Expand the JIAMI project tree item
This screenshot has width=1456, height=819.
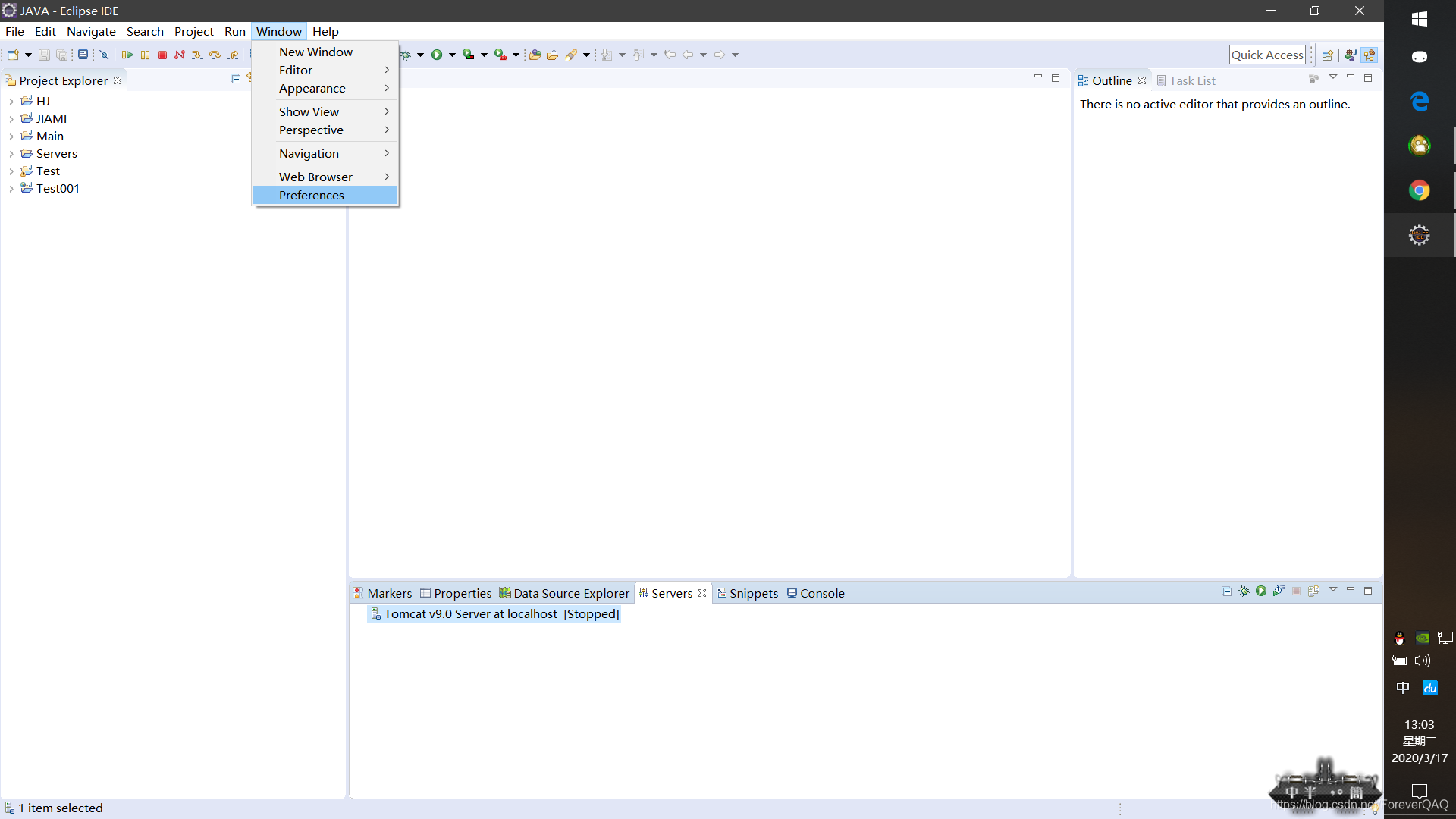pos(11,118)
